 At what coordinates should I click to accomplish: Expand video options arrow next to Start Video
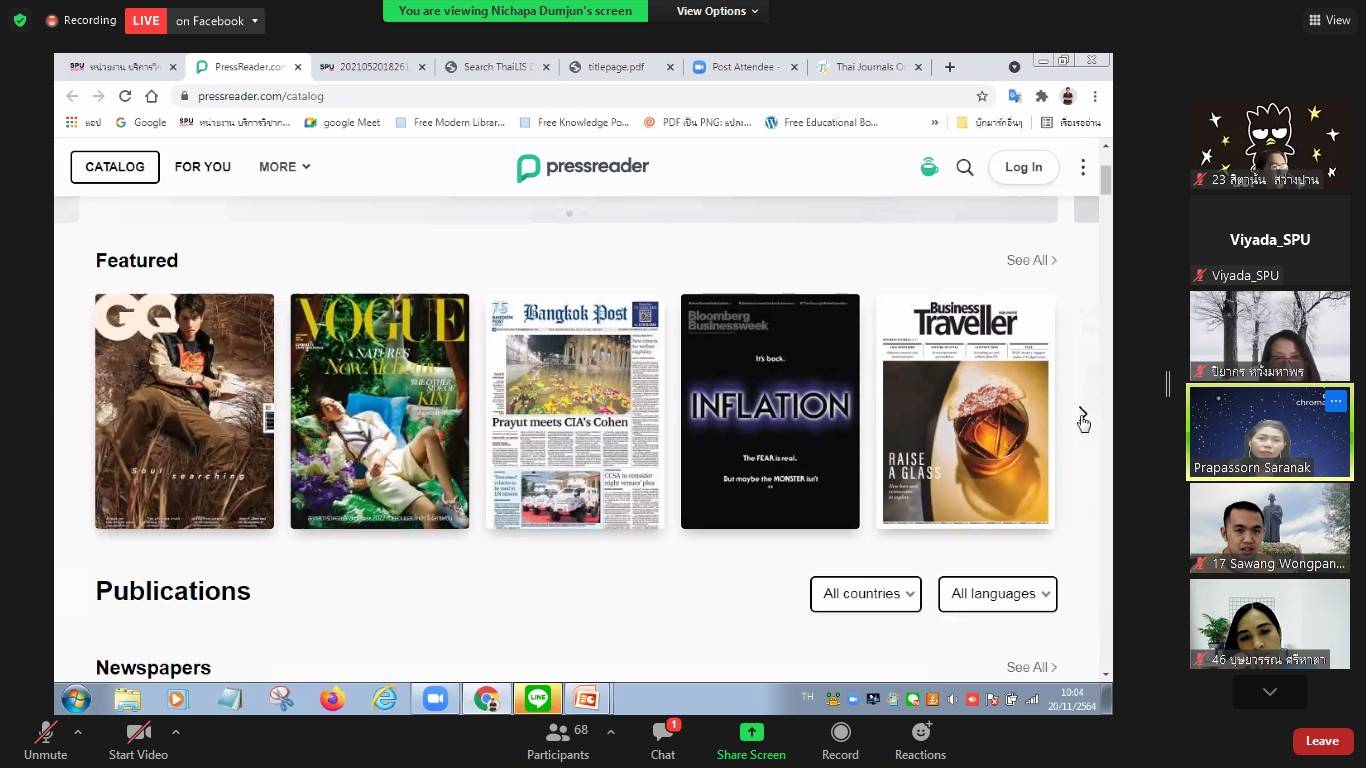(176, 732)
